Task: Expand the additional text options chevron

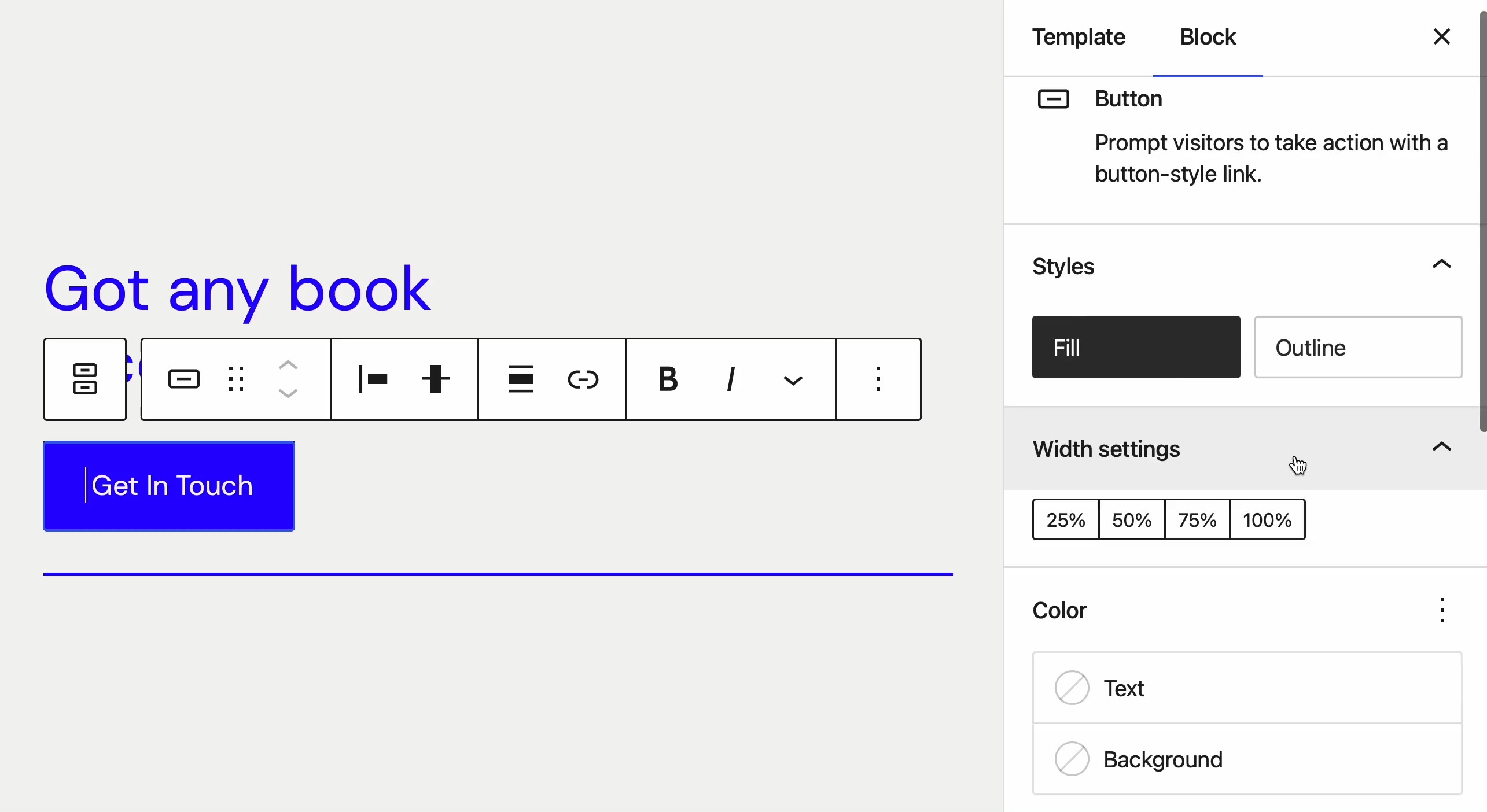Action: coord(793,380)
